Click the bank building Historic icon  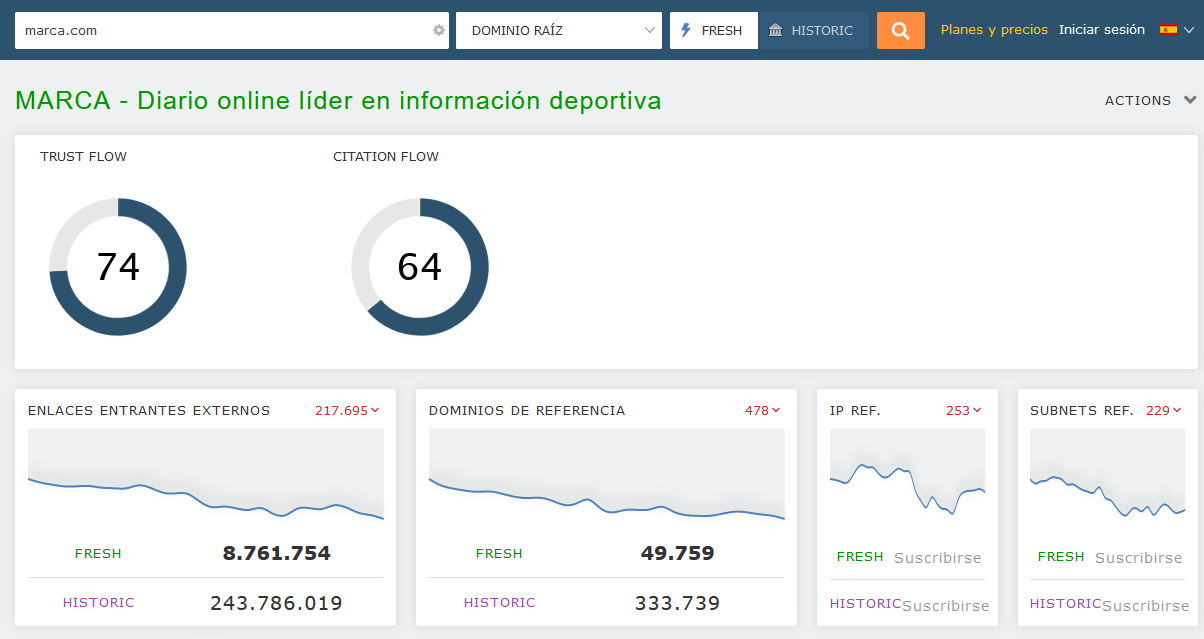click(x=776, y=30)
